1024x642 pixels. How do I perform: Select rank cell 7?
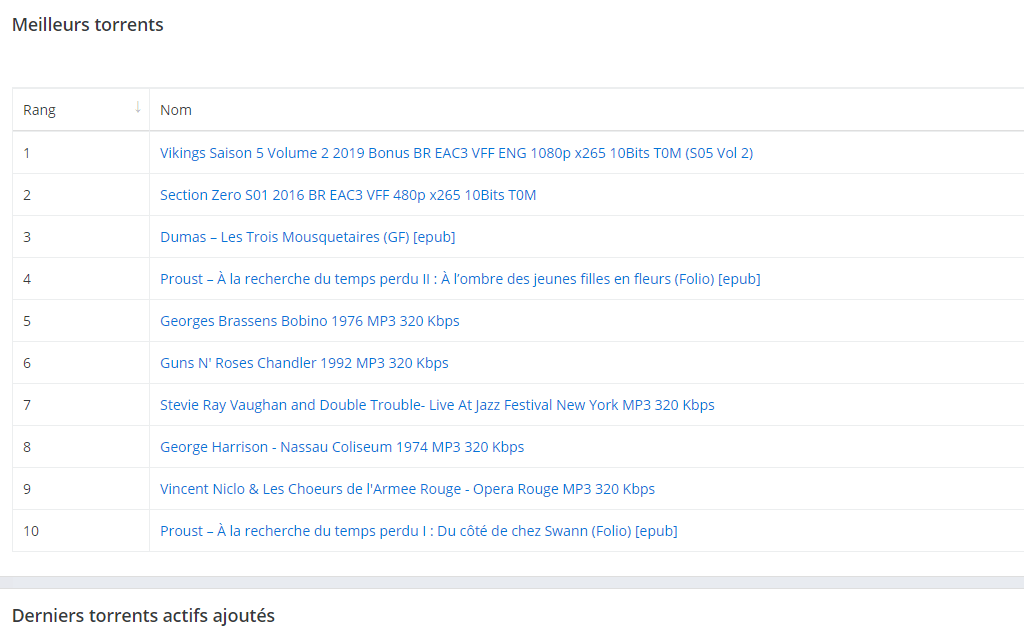[81, 405]
